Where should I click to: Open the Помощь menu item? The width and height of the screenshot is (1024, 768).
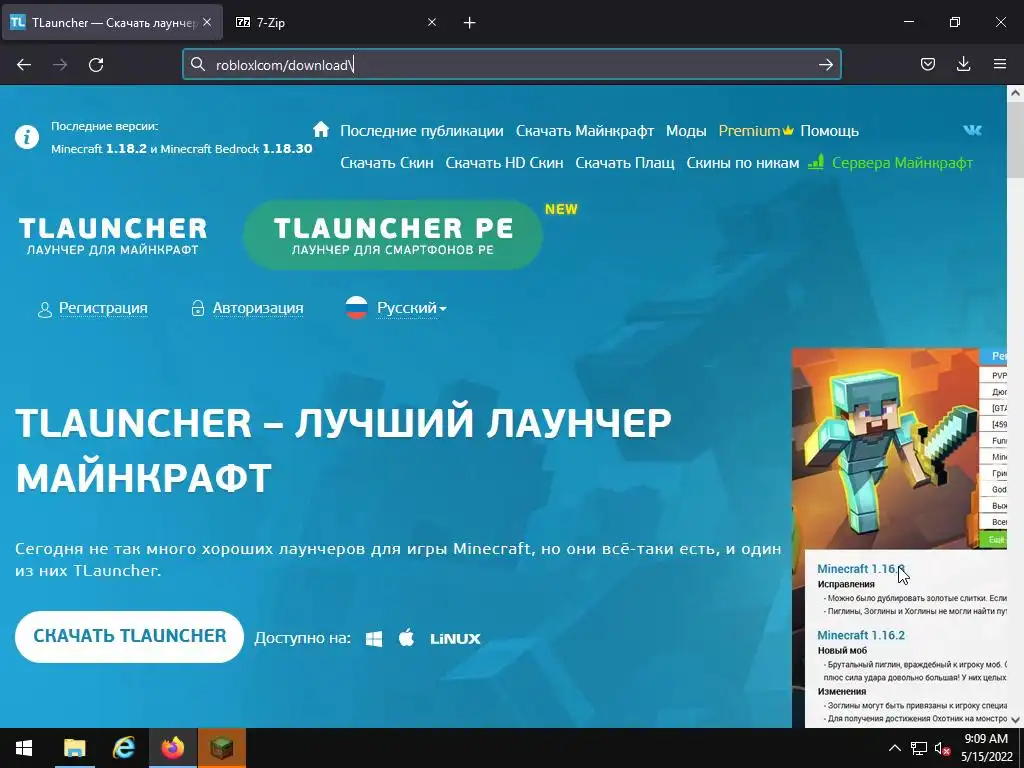point(829,131)
